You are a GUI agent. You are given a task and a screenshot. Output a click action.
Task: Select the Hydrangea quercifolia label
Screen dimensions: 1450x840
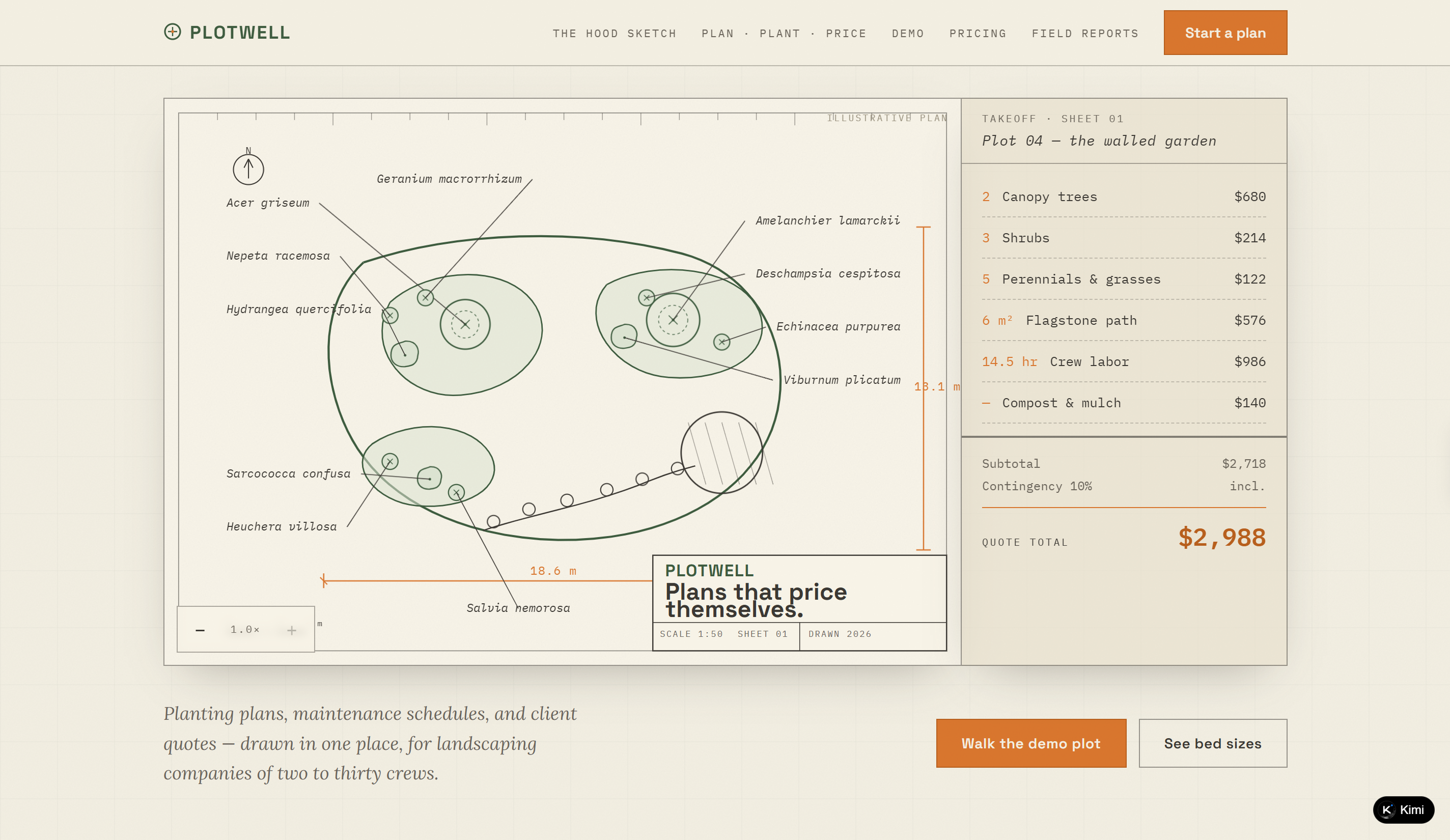tap(299, 309)
